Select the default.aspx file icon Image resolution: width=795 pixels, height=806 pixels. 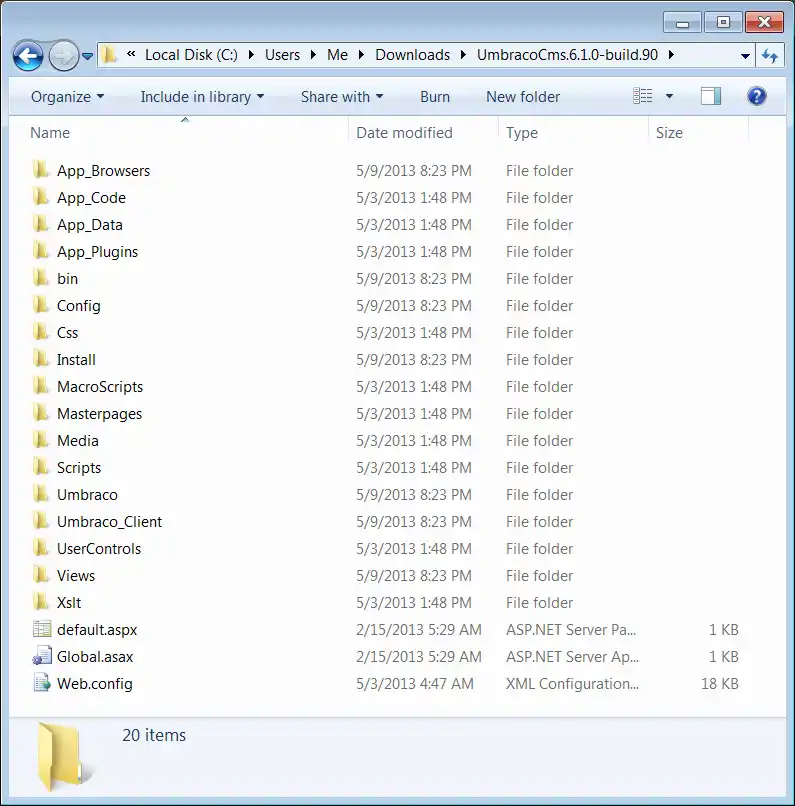tap(42, 629)
